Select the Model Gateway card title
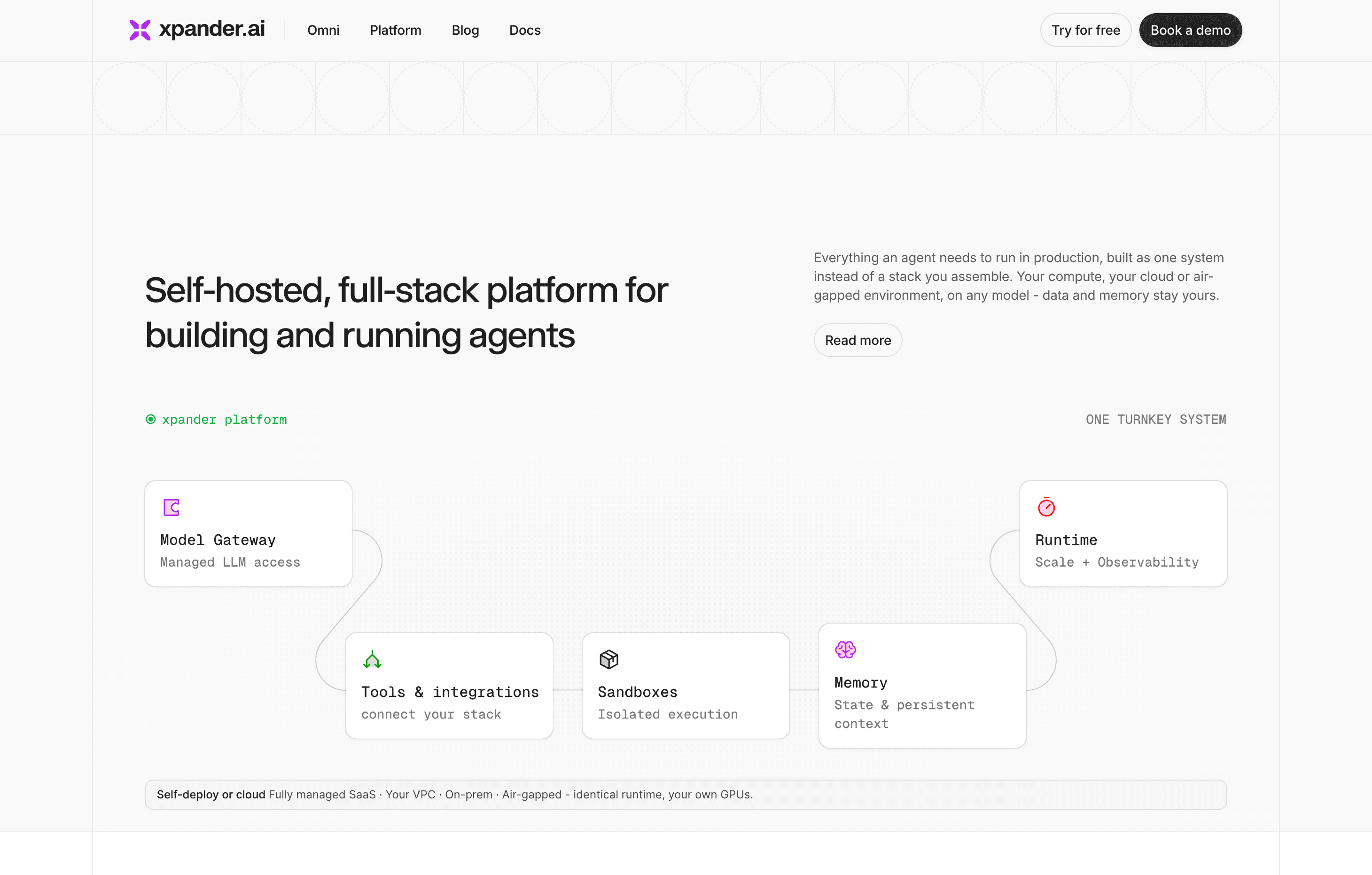Viewport: 1372px width, 875px height. point(218,539)
